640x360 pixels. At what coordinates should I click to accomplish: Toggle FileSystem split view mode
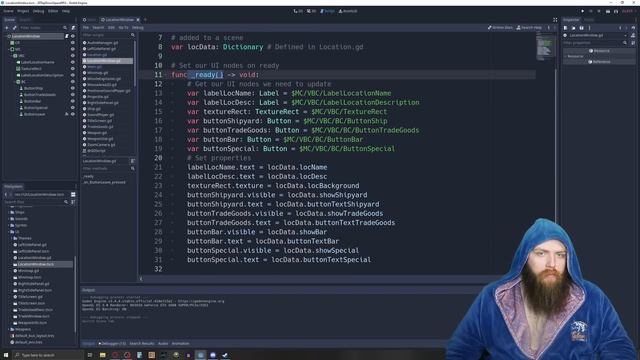click(73, 194)
